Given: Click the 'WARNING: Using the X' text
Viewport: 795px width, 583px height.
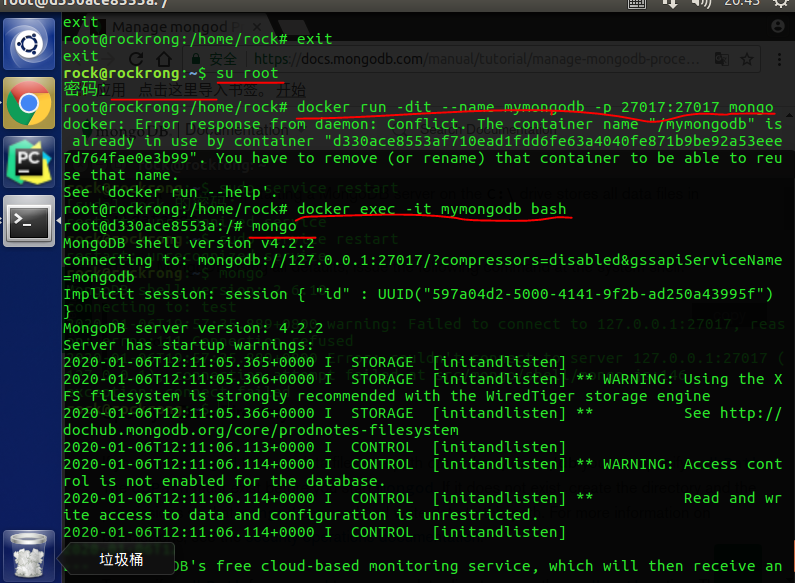Looking at the screenshot, I should tap(692, 379).
